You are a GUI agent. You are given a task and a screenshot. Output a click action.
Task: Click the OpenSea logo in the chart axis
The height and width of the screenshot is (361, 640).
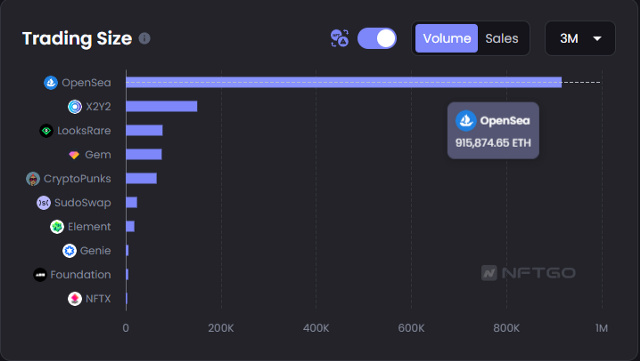tap(51, 82)
